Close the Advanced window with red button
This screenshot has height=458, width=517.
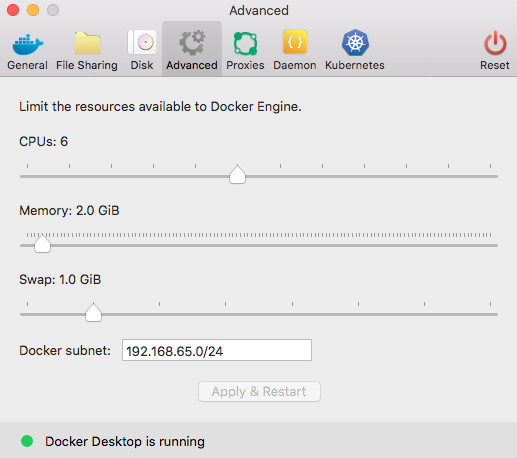coord(13,10)
